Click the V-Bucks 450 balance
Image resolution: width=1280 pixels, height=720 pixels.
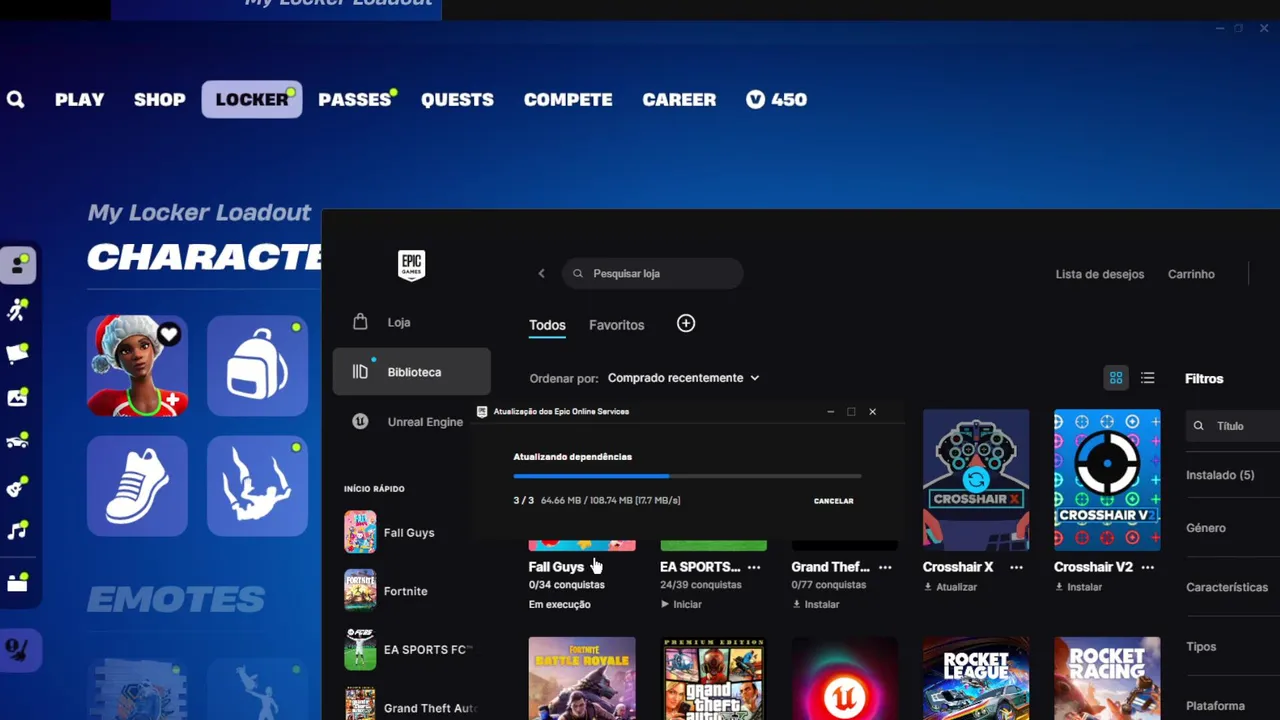click(776, 99)
